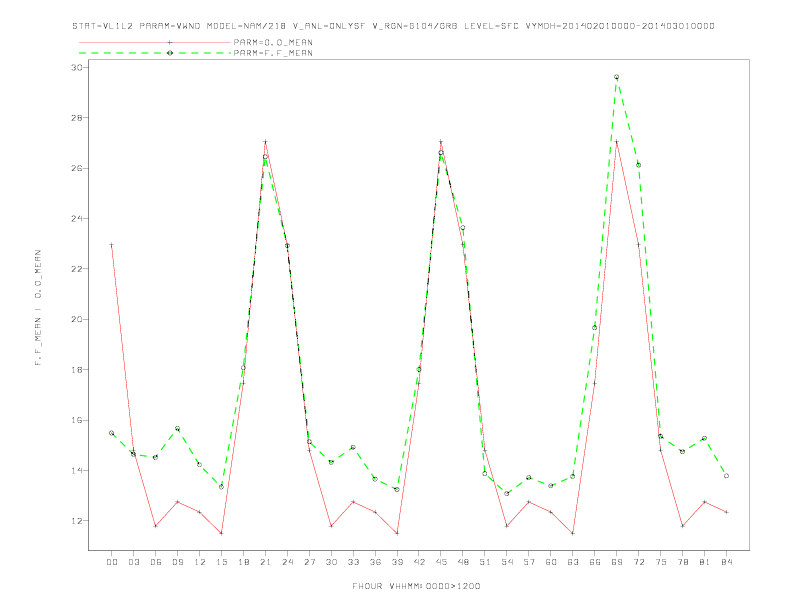Click the x-axis forecast hour label 42
Screen dimensions: 792x612
click(419, 562)
